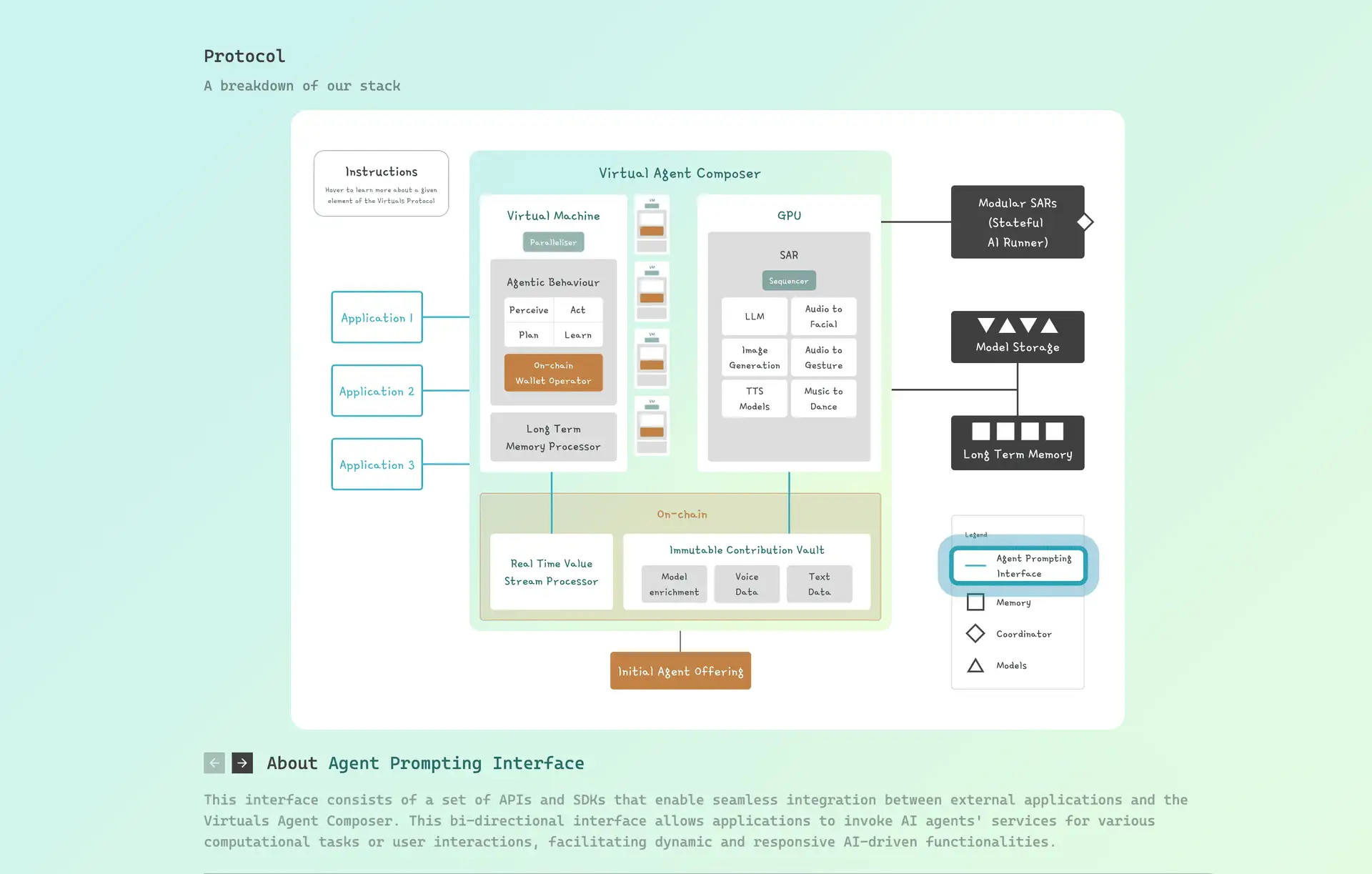Click the Voice Data tile
Image resolution: width=1372 pixels, height=874 pixels.
tap(747, 584)
